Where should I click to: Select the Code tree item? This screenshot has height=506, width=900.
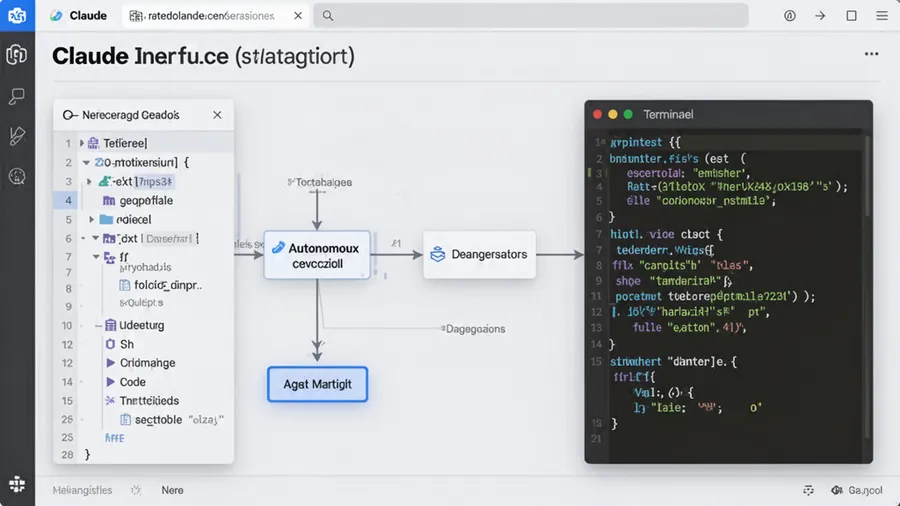(126, 382)
